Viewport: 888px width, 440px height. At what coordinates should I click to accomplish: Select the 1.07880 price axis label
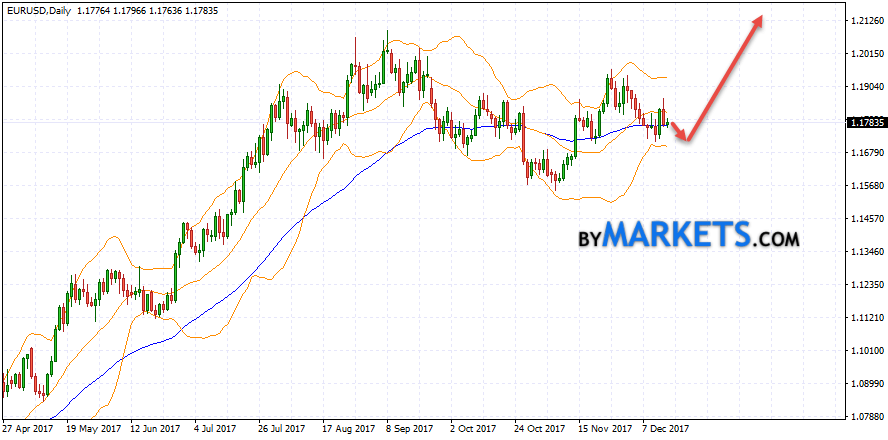pyautogui.click(x=860, y=416)
